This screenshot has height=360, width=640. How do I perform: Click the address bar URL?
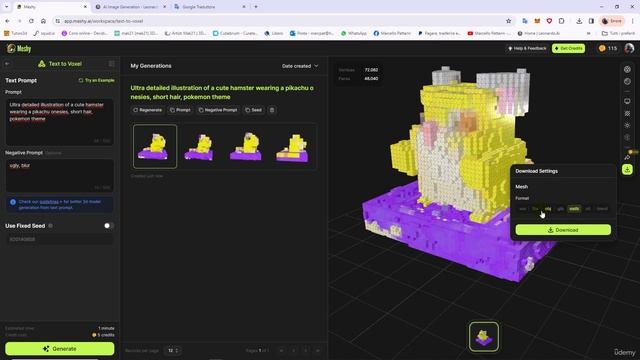point(104,21)
